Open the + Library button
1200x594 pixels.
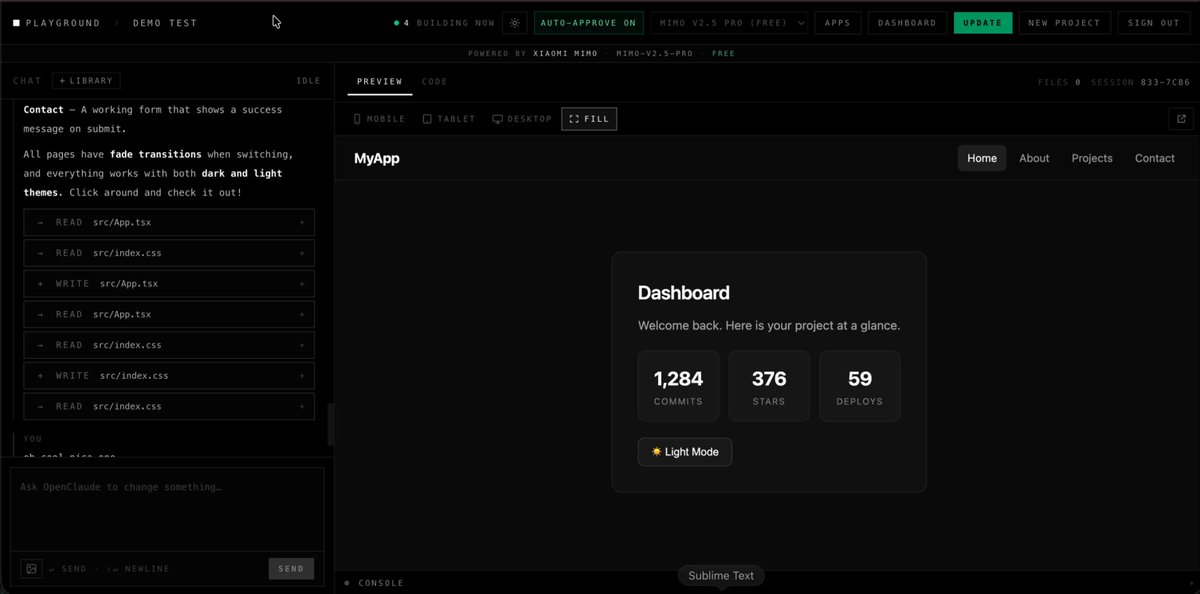coord(87,81)
